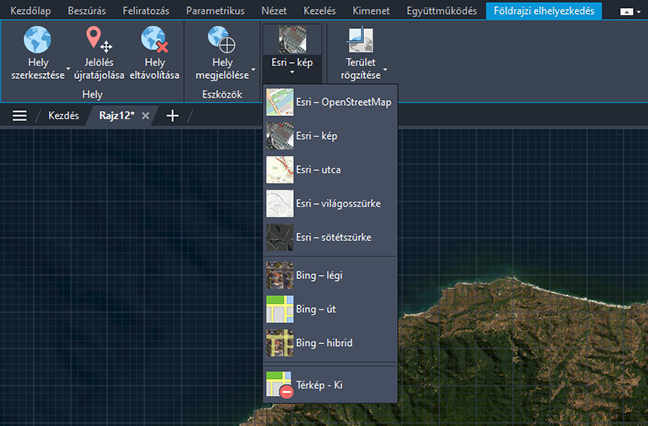Click the Terület rögzítése capture icon
Viewport: 648px width, 426px height.
pyautogui.click(x=360, y=40)
